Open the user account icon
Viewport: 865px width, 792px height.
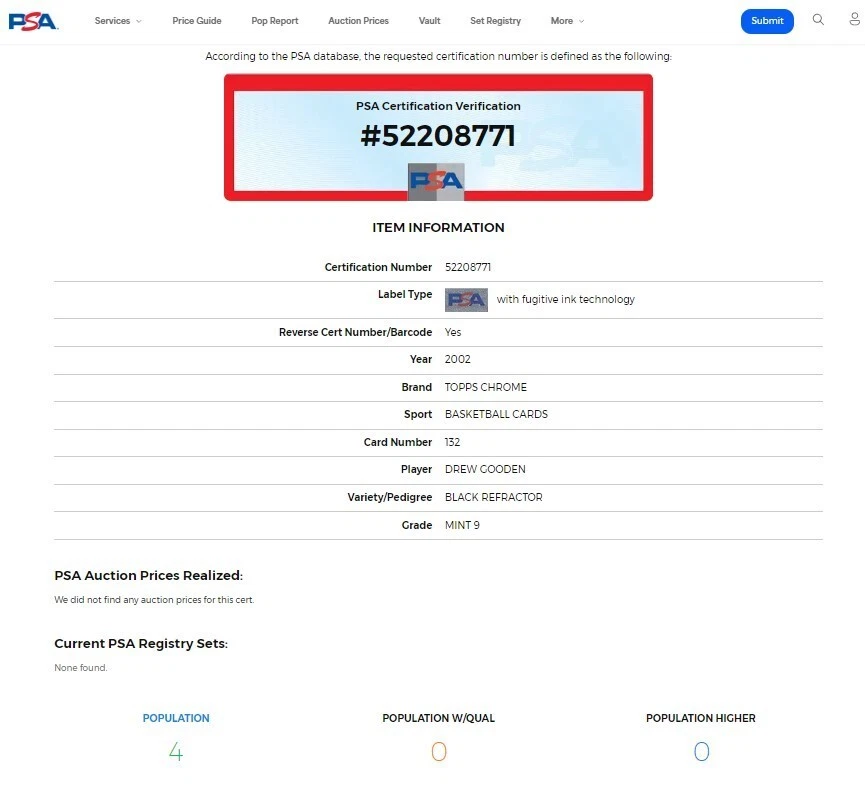point(854,20)
